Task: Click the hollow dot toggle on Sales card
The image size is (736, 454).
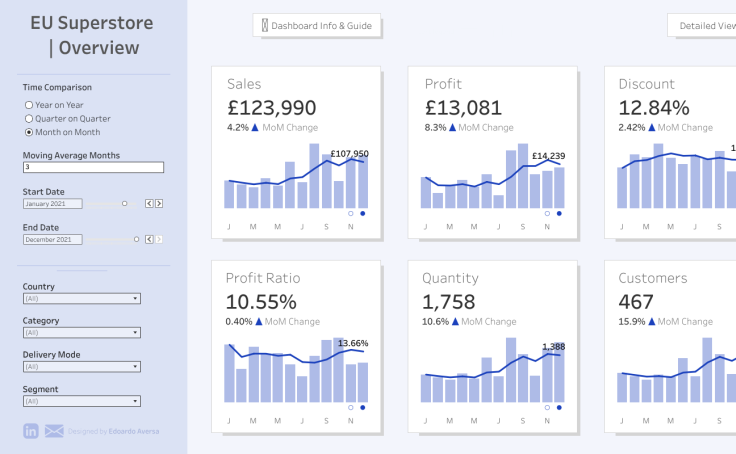Action: [x=351, y=214]
